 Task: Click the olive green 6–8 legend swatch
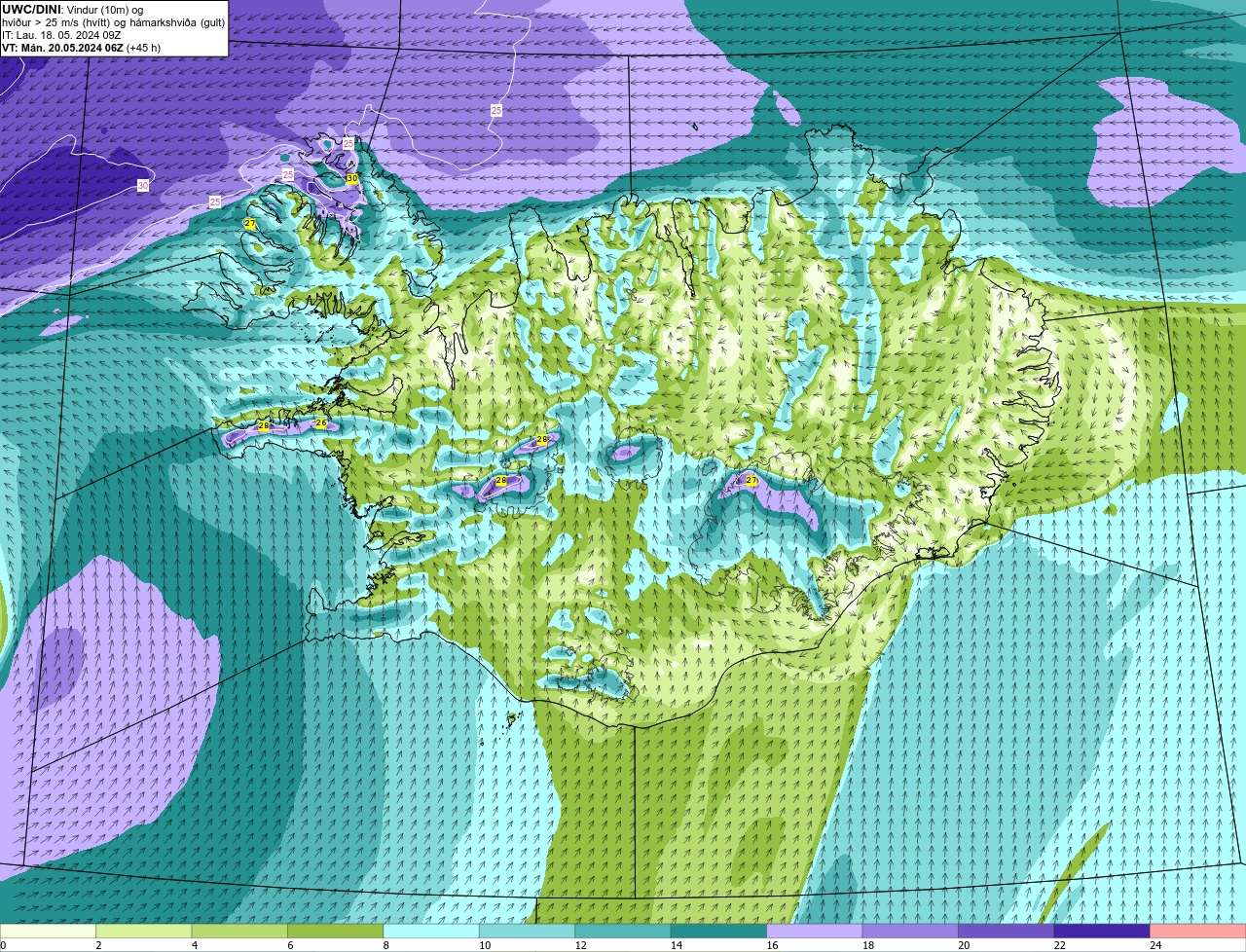tap(336, 931)
